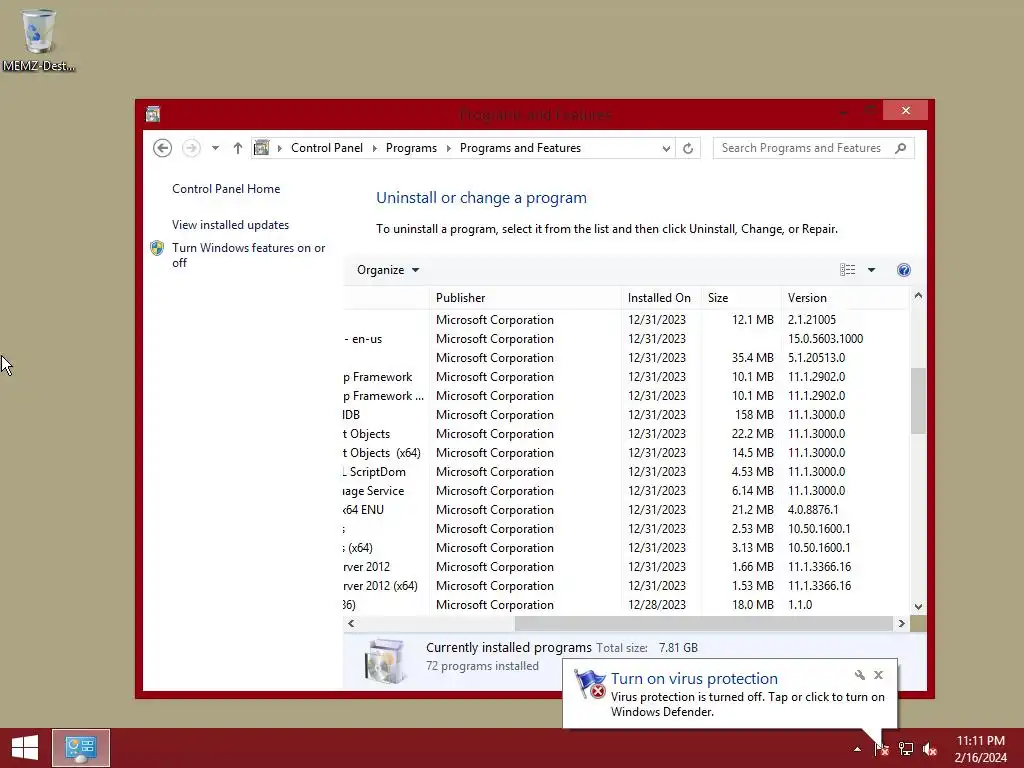This screenshot has width=1024, height=768.
Task: Select the row sized 35.4 MB
Action: coord(626,358)
